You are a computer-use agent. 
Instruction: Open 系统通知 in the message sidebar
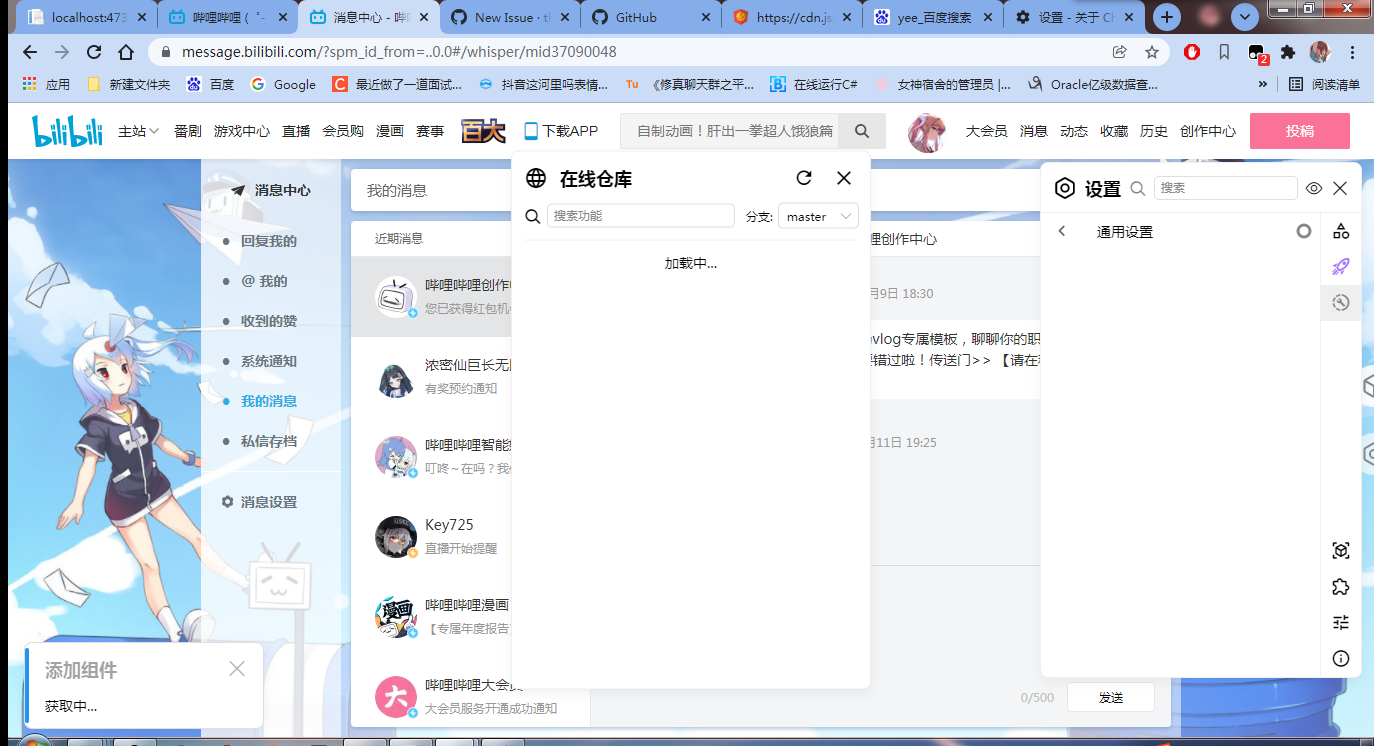268,361
